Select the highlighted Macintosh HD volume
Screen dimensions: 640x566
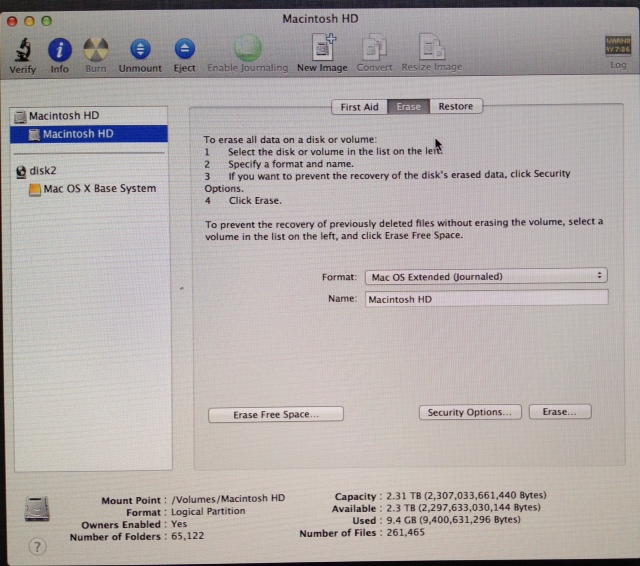click(89, 134)
